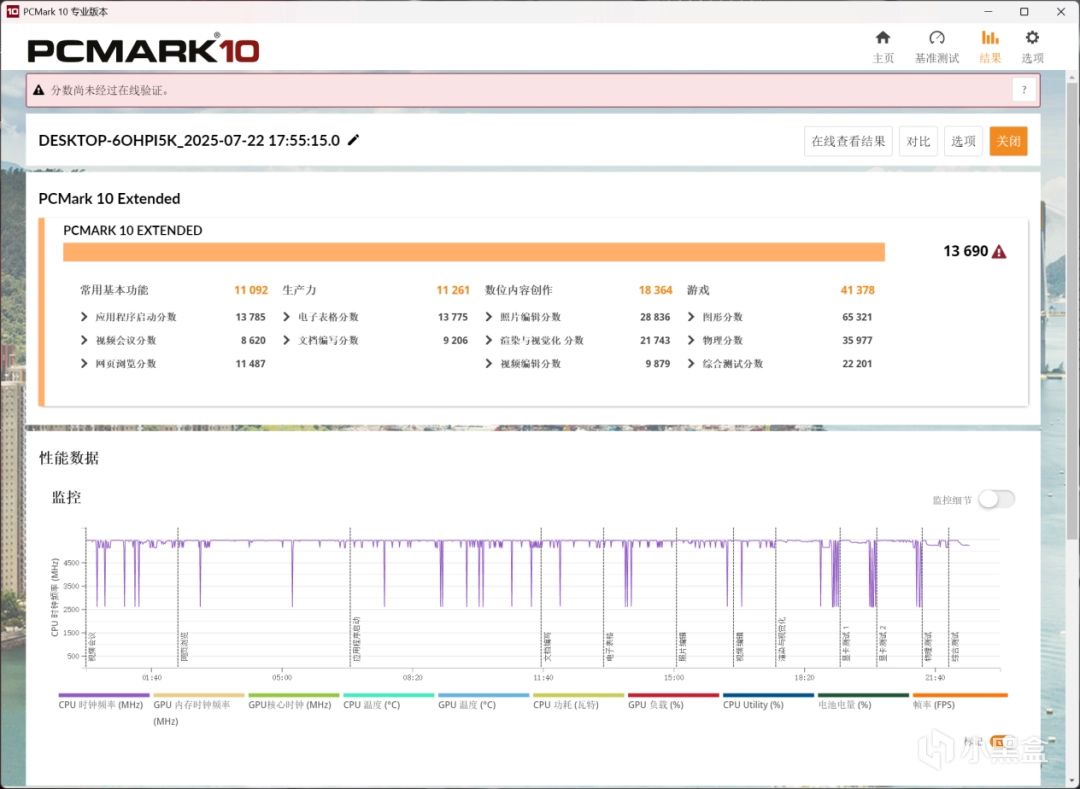The width and height of the screenshot is (1080, 789).
Task: Toggle GPU 温度 (°C) legend swatch
Action: click(x=484, y=695)
